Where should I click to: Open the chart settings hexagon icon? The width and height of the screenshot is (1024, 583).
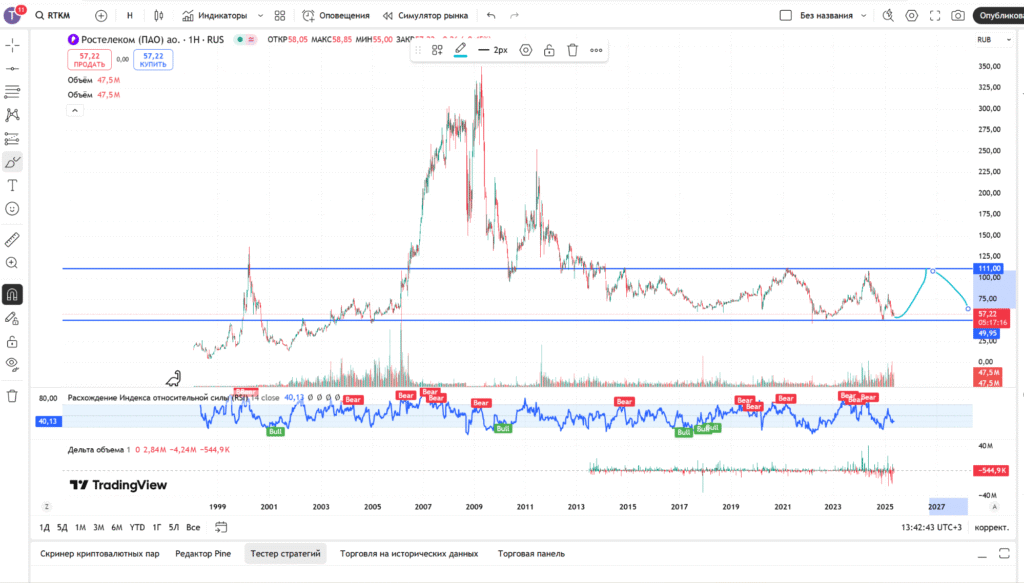[x=912, y=15]
